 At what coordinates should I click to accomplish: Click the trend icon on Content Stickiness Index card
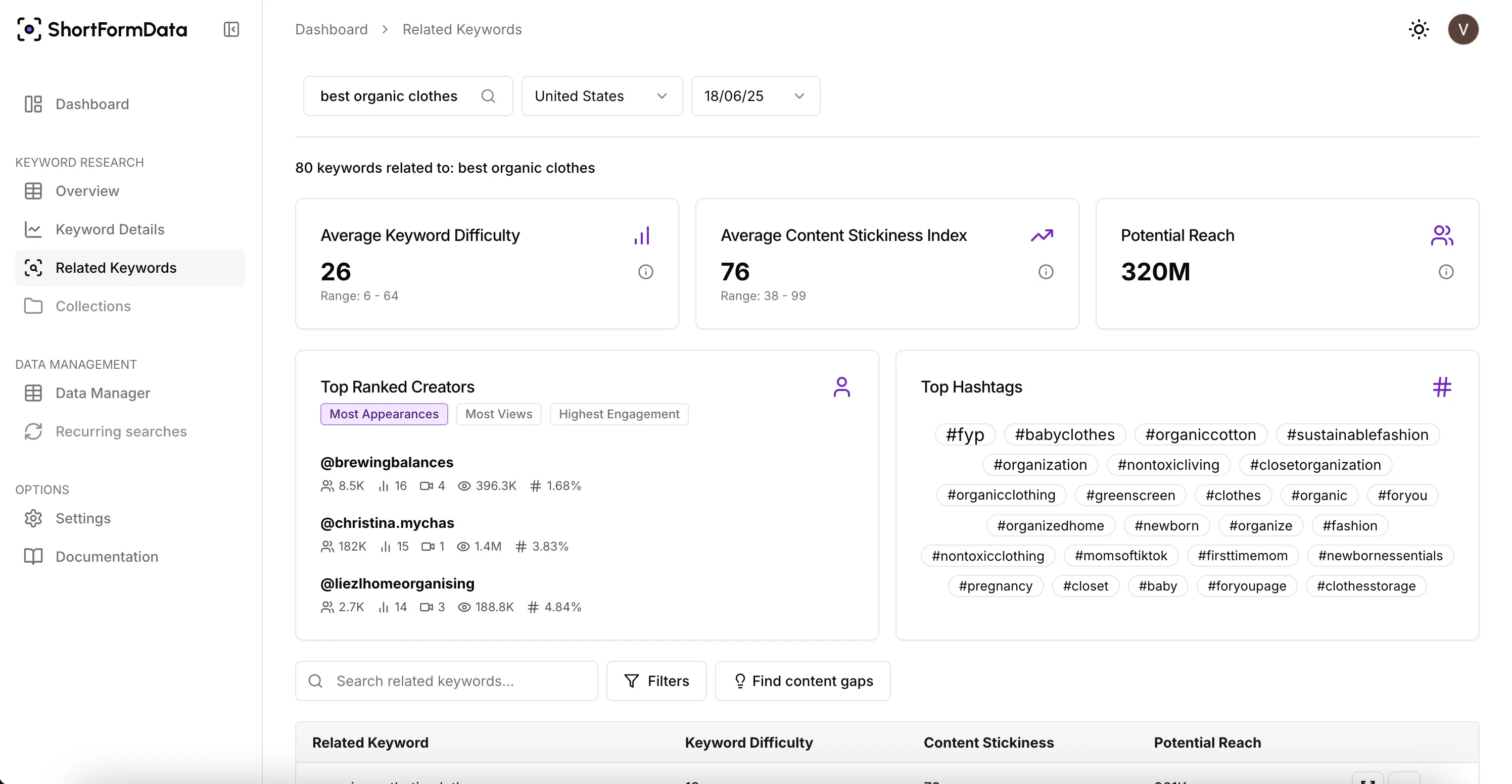(1043, 235)
